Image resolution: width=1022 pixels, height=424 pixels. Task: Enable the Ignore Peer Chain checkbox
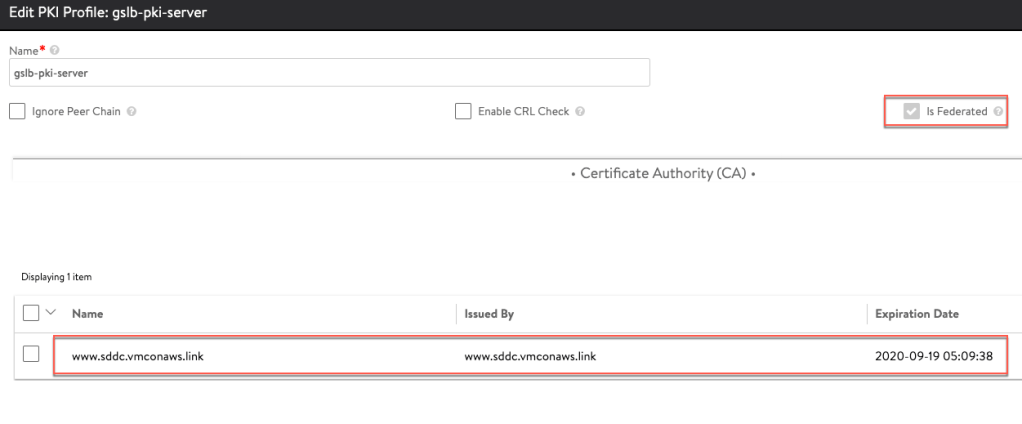tap(16, 111)
